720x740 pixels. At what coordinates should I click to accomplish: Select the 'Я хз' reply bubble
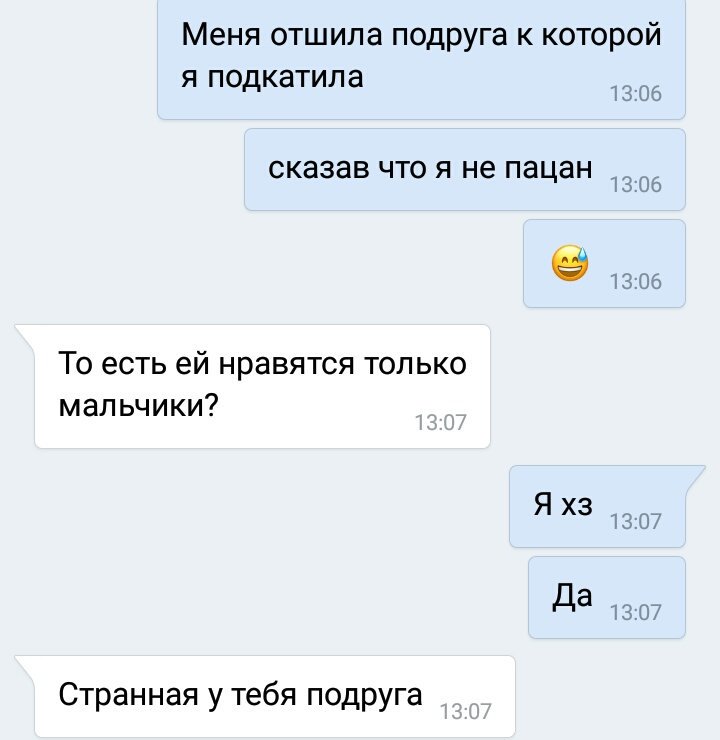coord(597,506)
